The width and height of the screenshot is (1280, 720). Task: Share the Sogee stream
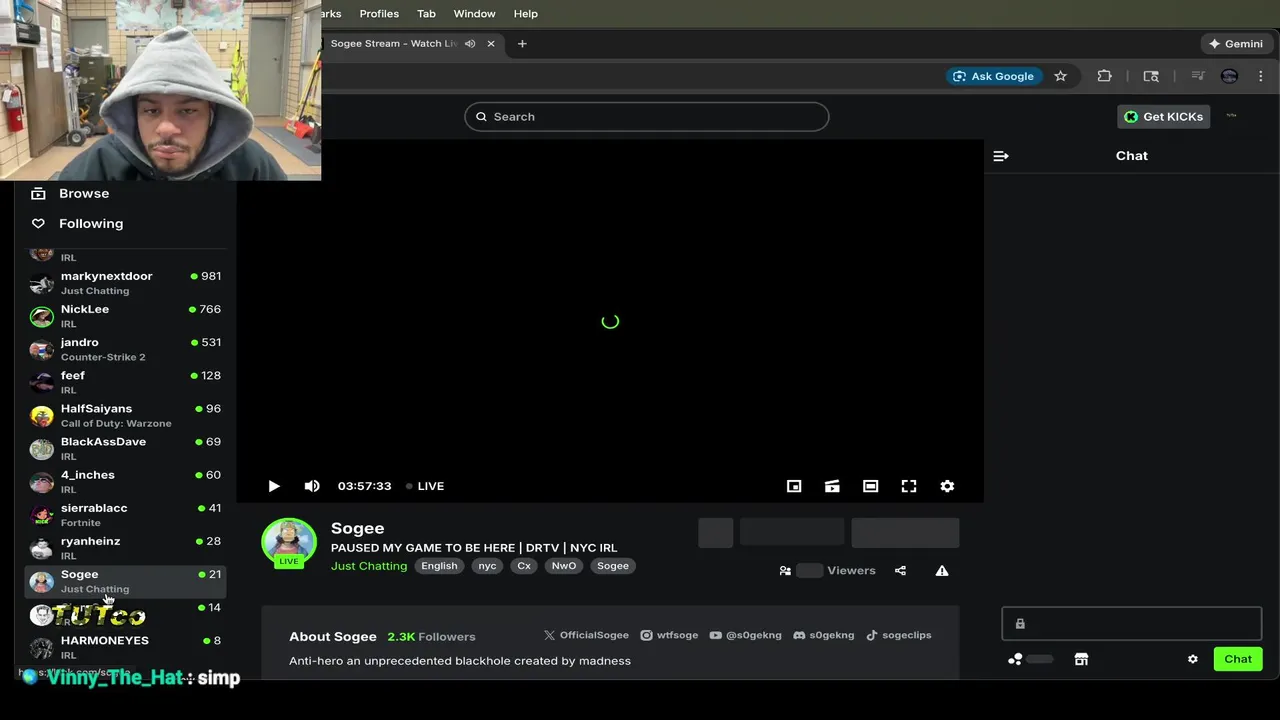[x=900, y=571]
